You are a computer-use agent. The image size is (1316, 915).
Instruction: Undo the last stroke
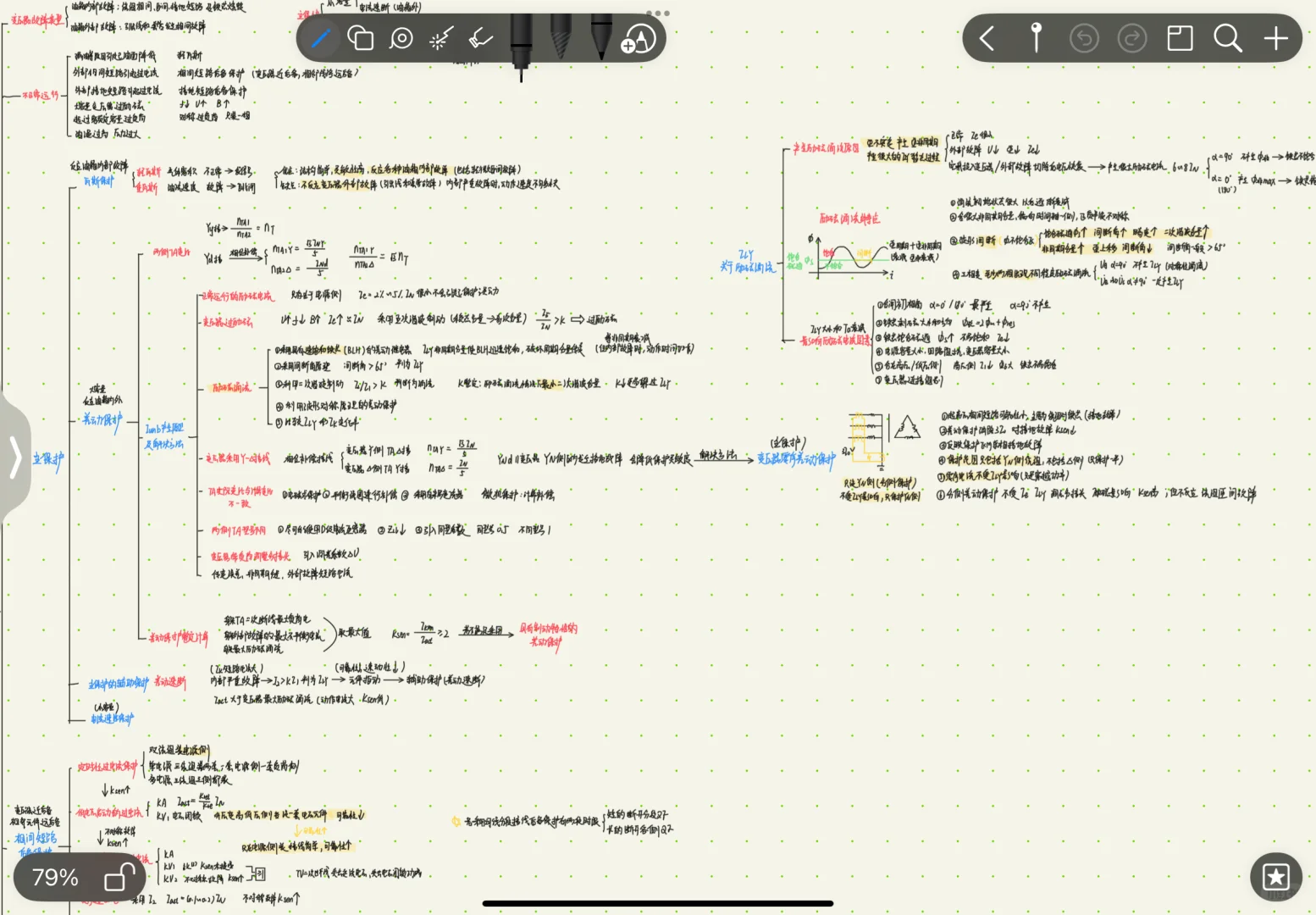pyautogui.click(x=1084, y=38)
